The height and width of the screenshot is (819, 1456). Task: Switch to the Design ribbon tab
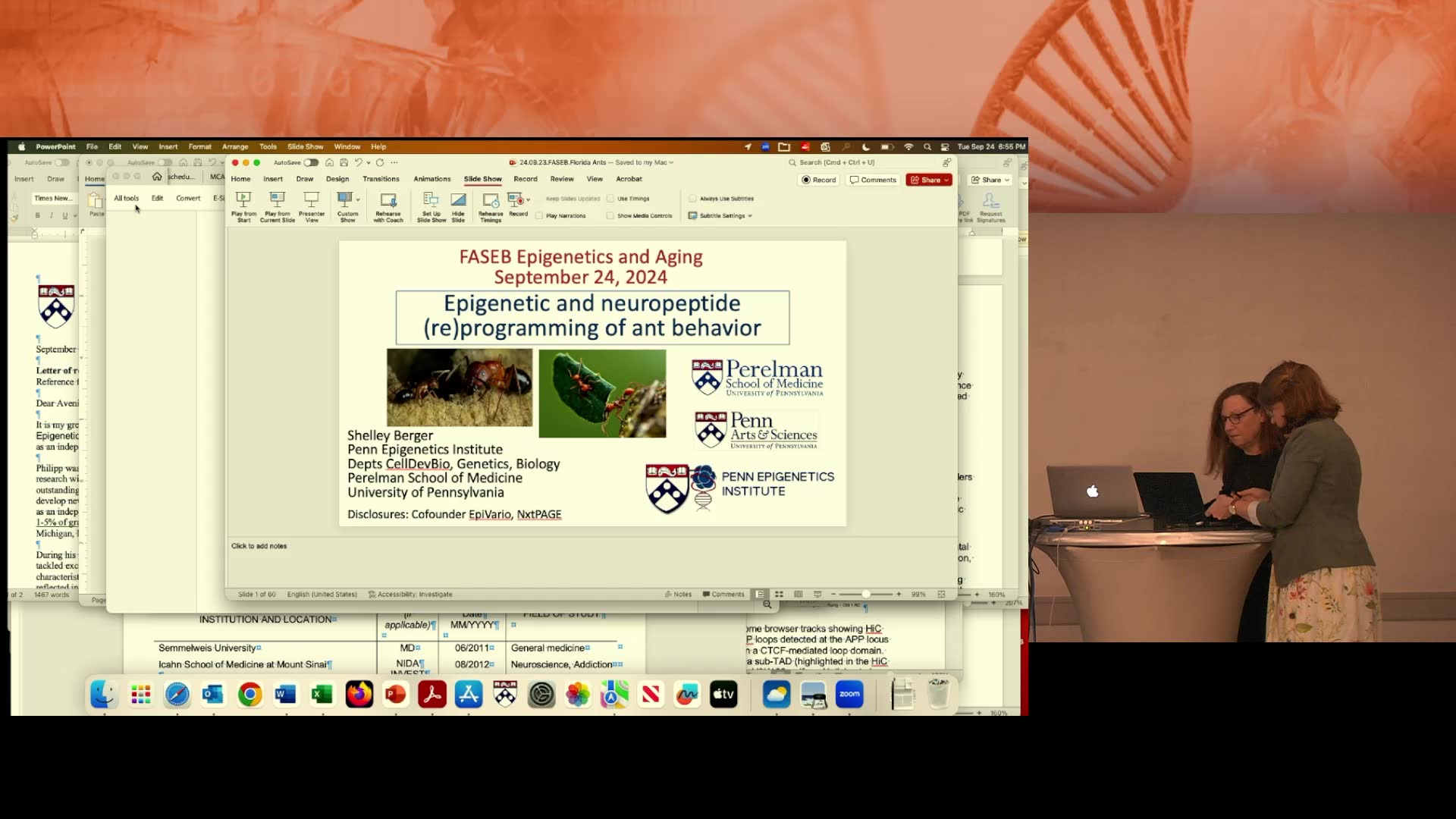coord(337,179)
